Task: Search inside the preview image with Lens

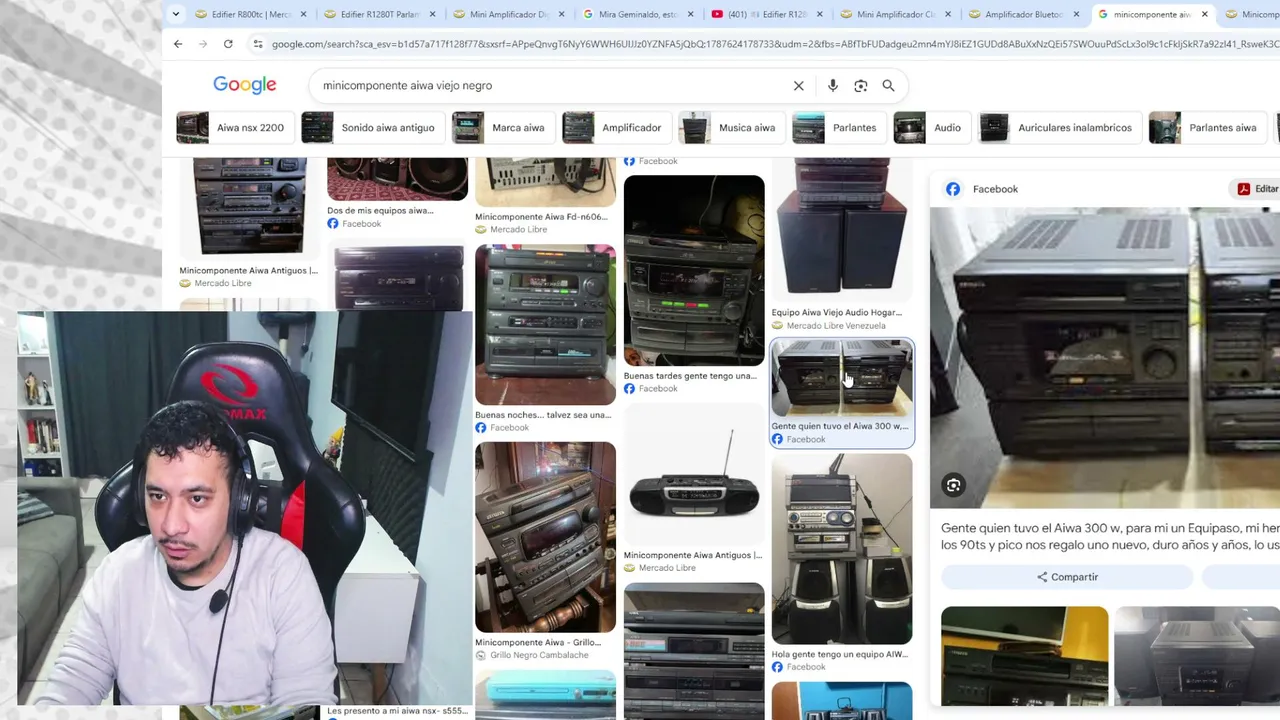Action: coord(953,486)
